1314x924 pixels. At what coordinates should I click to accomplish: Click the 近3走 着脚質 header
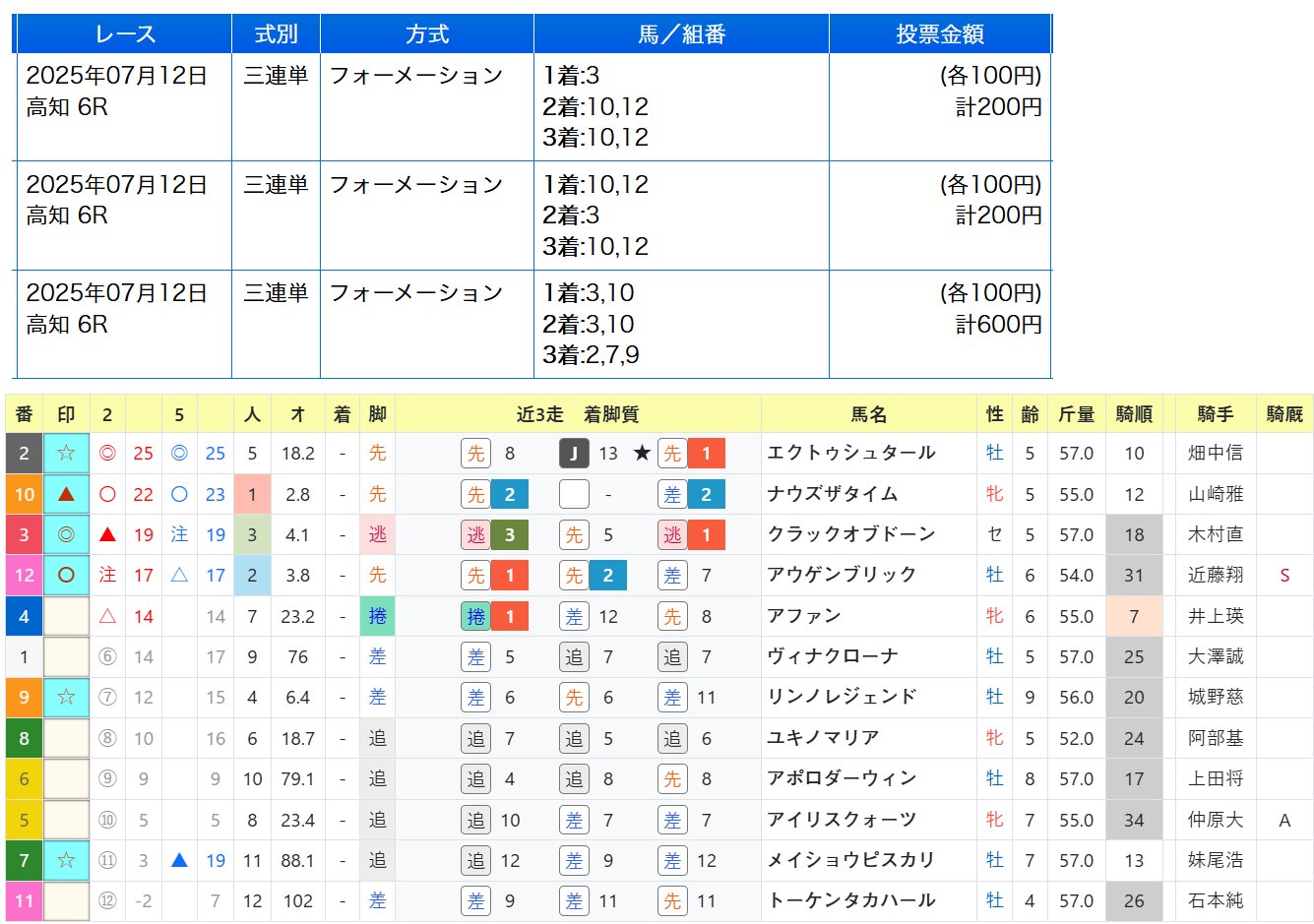pyautogui.click(x=578, y=414)
